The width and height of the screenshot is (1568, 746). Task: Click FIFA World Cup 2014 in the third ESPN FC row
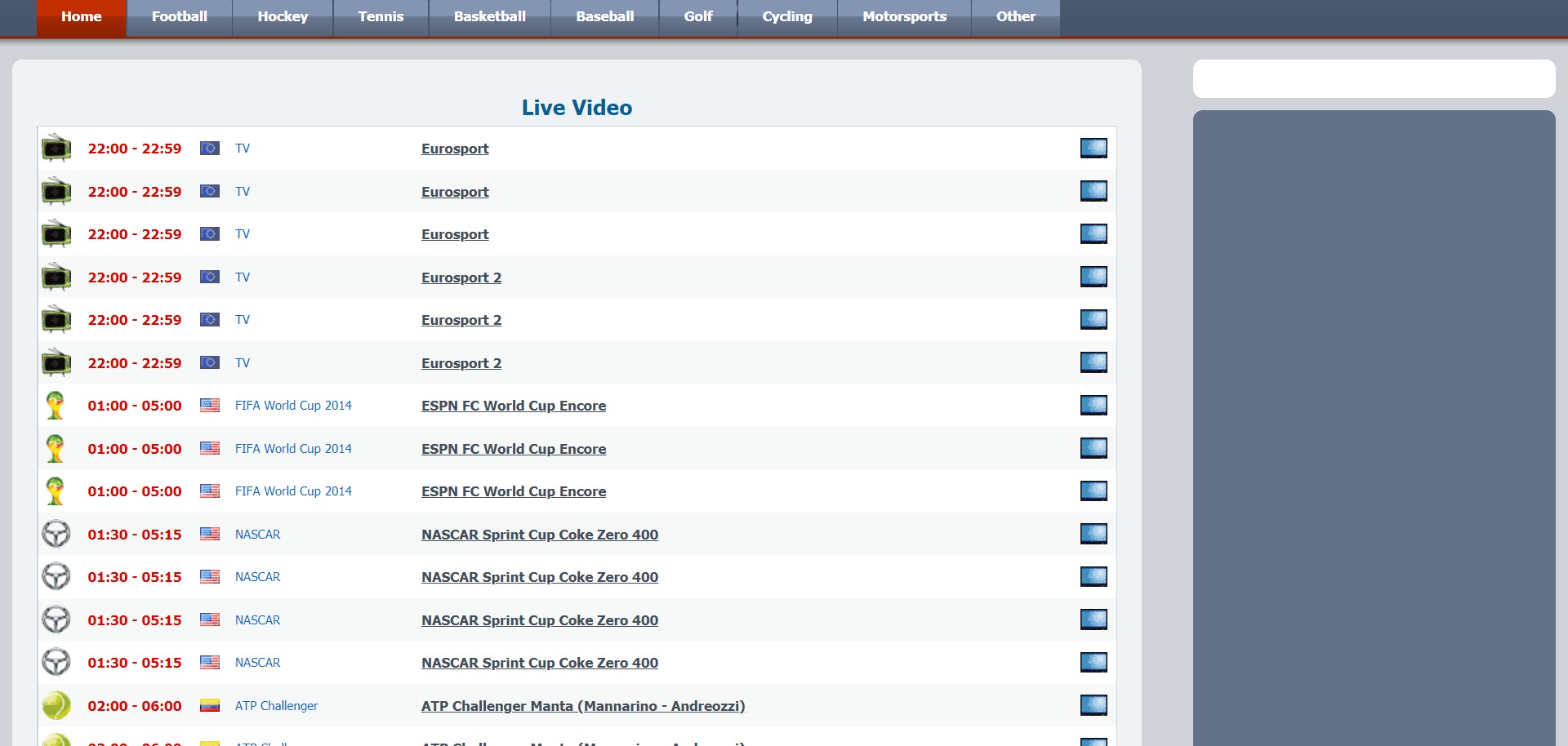(293, 491)
